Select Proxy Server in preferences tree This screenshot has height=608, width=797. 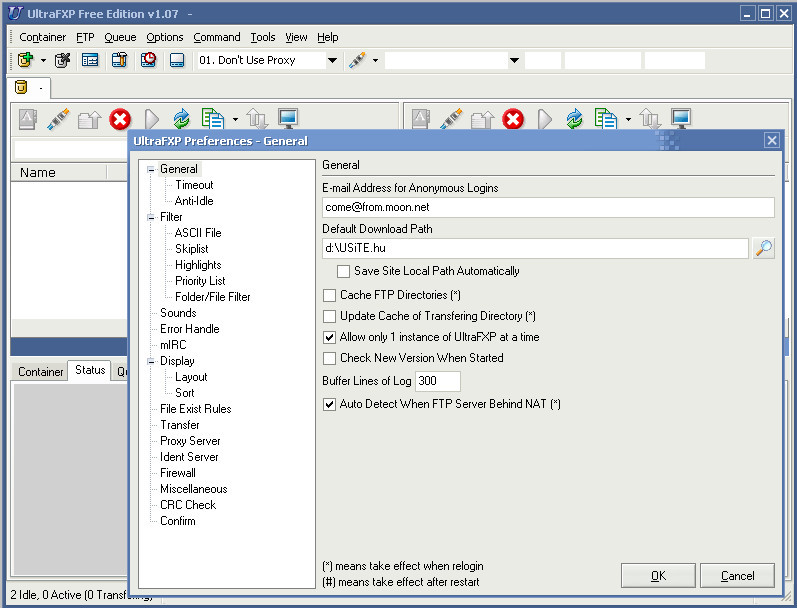[190, 441]
